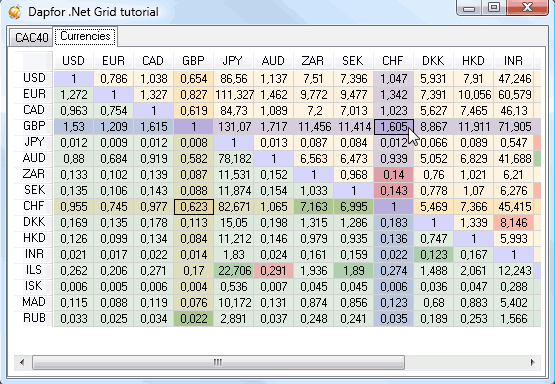Image resolution: width=555 pixels, height=384 pixels.
Task: Select the CAD row header
Action: [34, 110]
